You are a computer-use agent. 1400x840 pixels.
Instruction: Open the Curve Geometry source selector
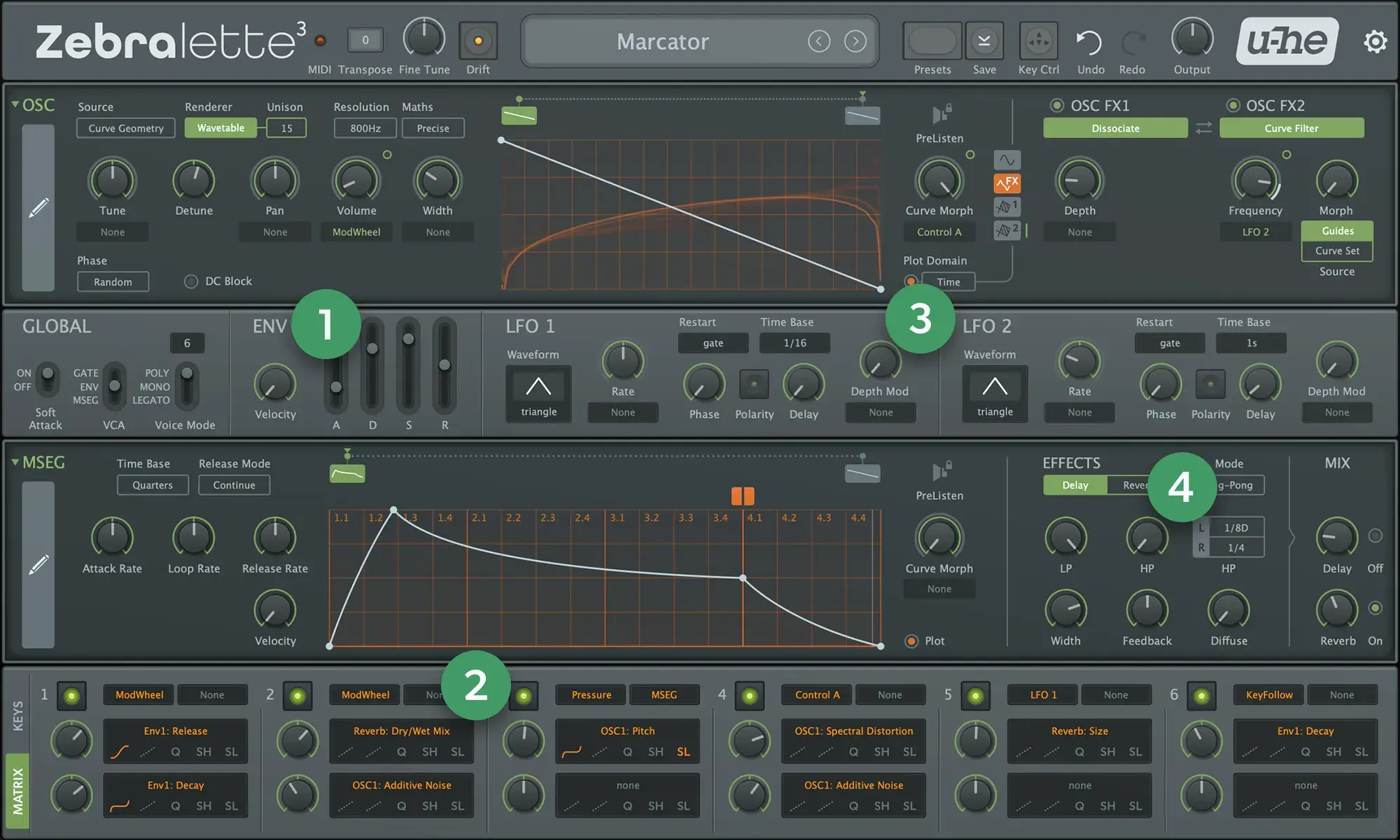pyautogui.click(x=125, y=127)
